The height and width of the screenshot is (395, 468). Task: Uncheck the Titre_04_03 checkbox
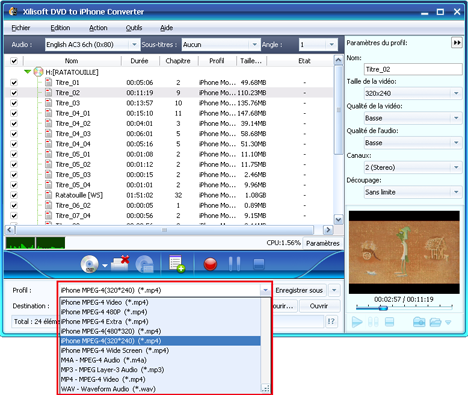click(14, 134)
